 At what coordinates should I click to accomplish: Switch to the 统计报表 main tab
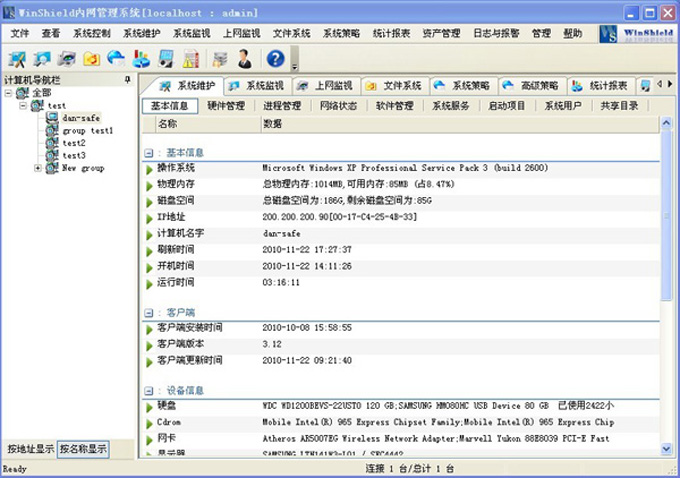coord(601,86)
